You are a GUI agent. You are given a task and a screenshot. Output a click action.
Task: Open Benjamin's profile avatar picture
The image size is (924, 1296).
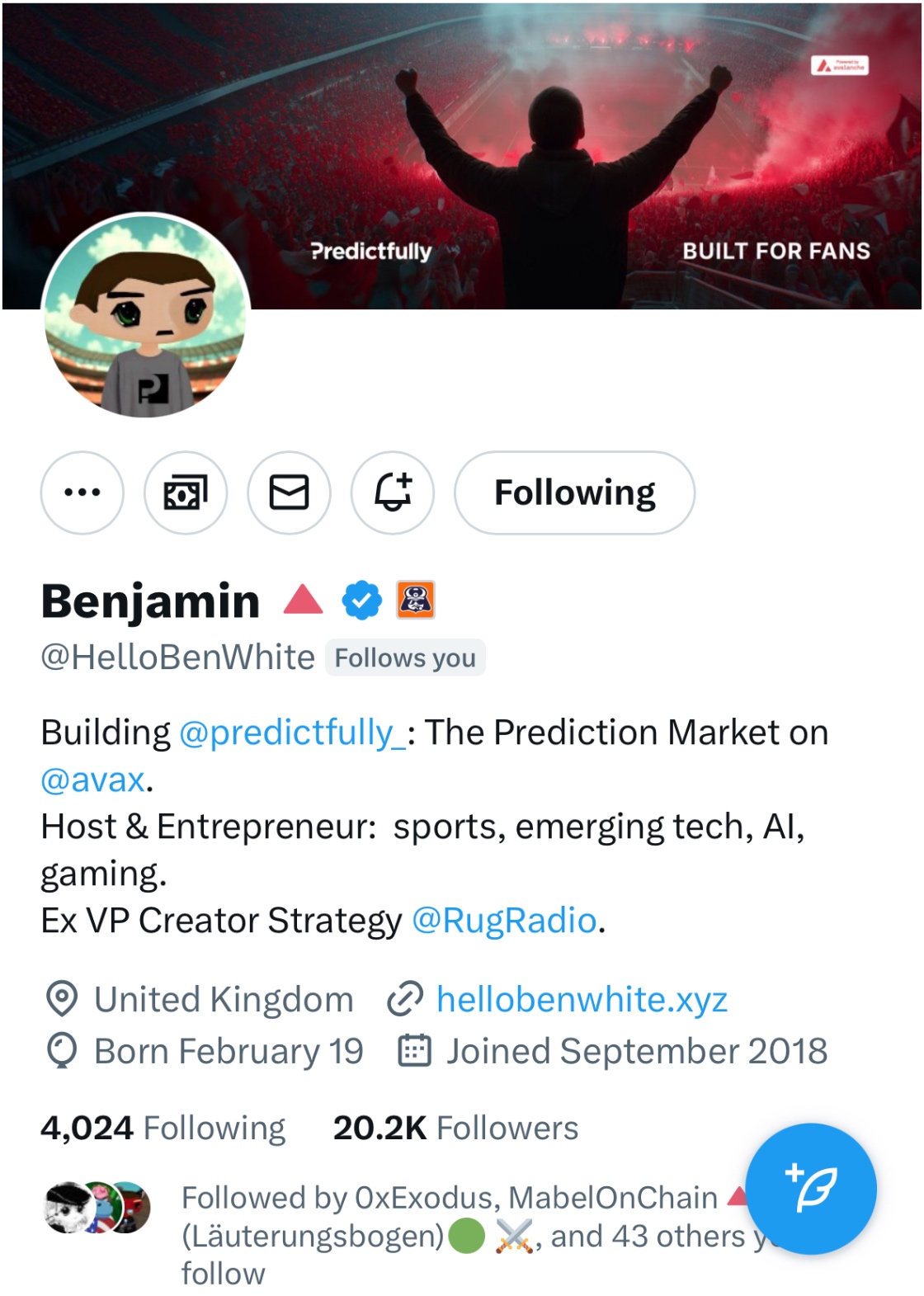[146, 315]
